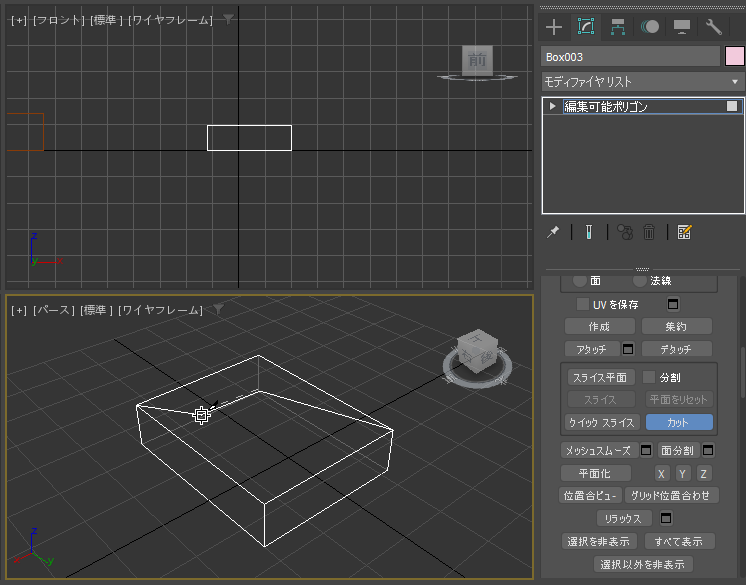Toggle Show End Result icon
The image size is (746, 585).
tap(589, 232)
